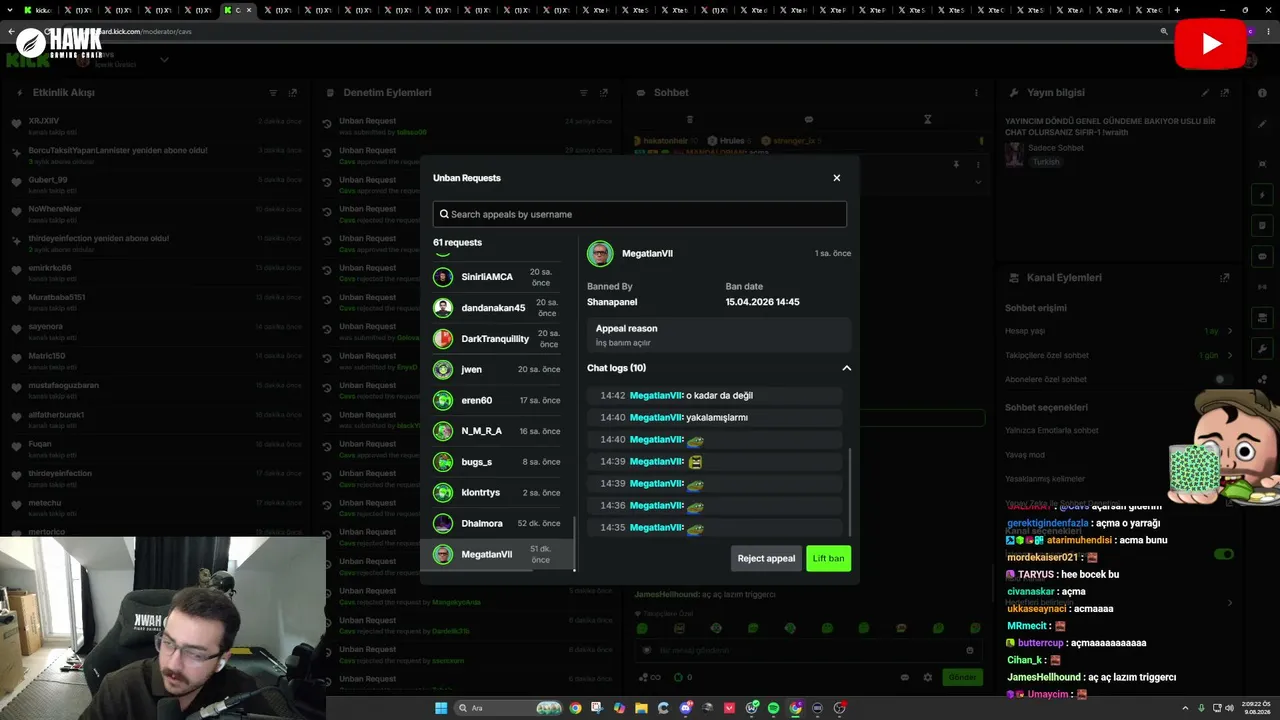
Task: Toggle Abonelere özel sohbet switch
Action: (1223, 380)
